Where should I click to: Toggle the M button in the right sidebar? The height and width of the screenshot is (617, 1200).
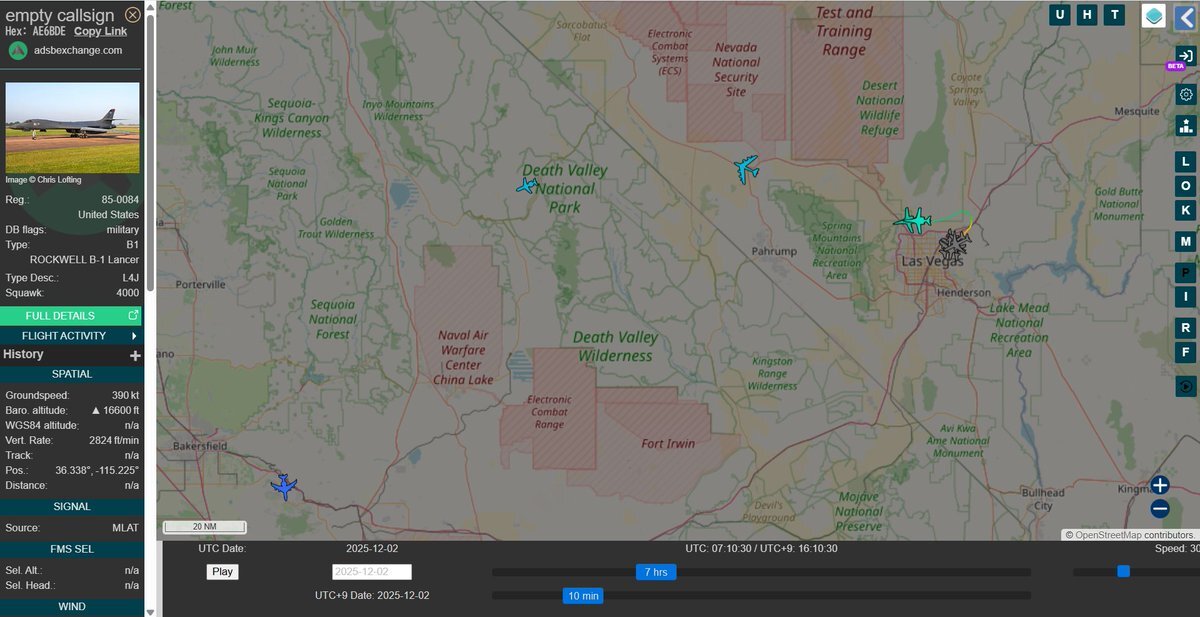(1186, 241)
